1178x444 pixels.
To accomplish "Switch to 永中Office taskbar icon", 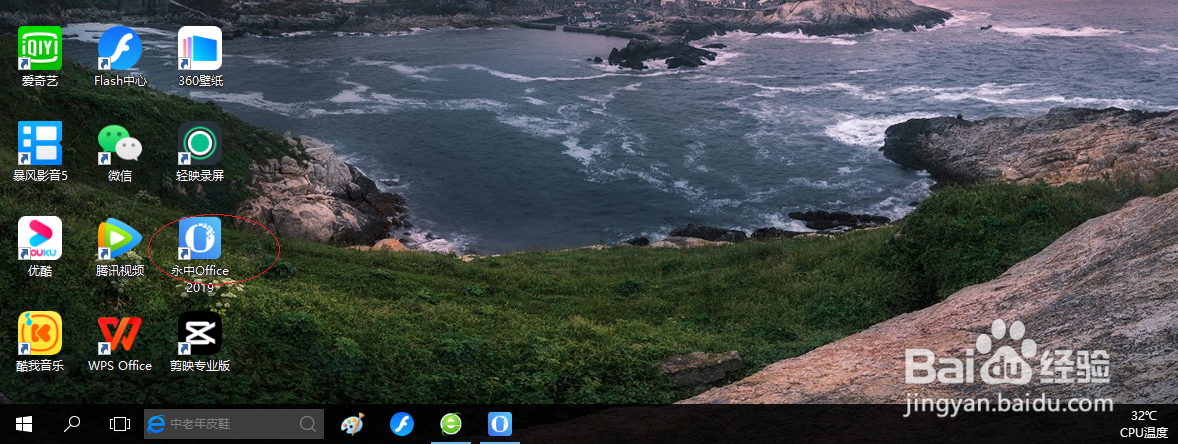I will [x=500, y=424].
